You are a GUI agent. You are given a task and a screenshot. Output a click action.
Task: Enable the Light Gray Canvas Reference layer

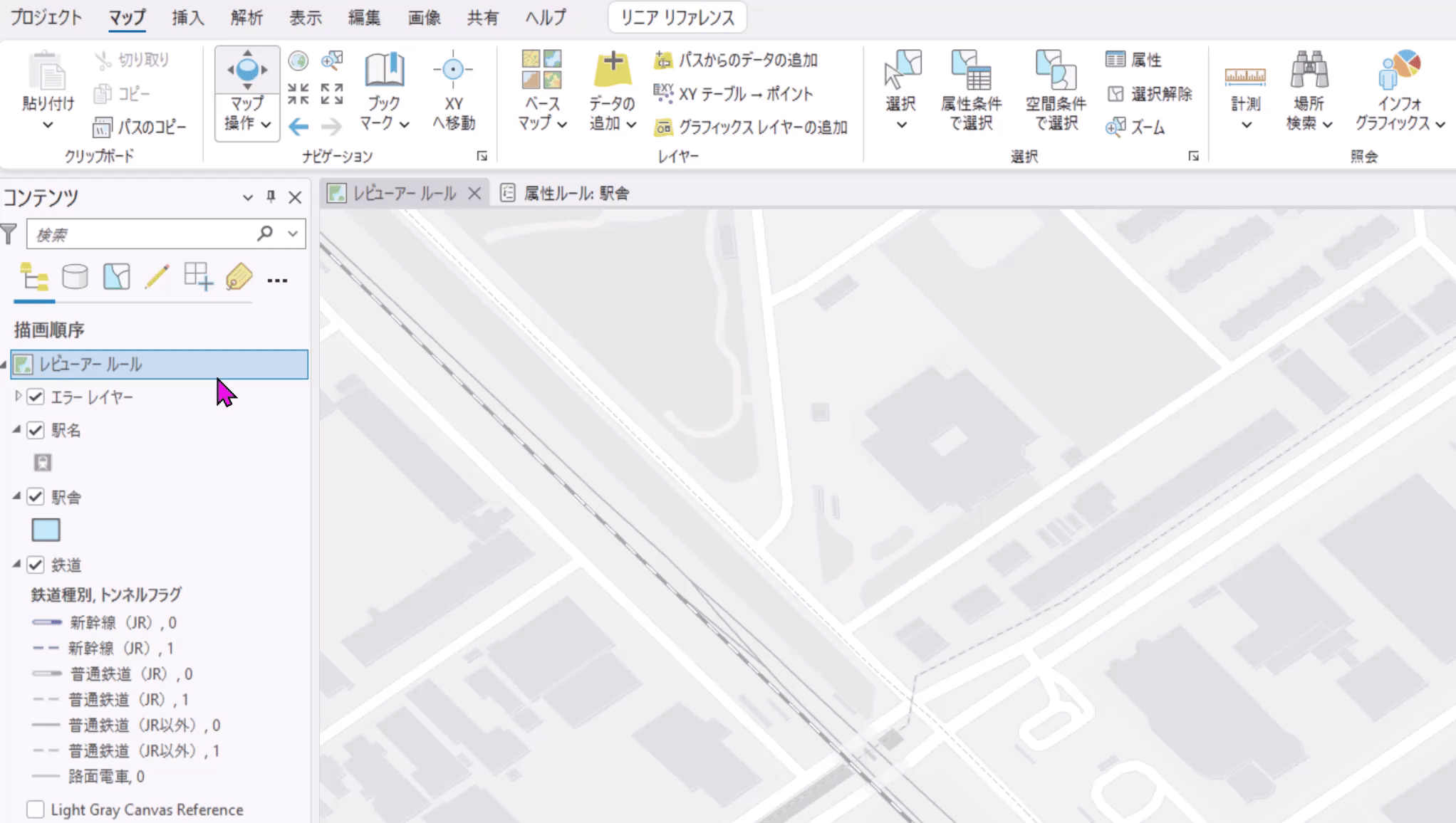coord(36,809)
